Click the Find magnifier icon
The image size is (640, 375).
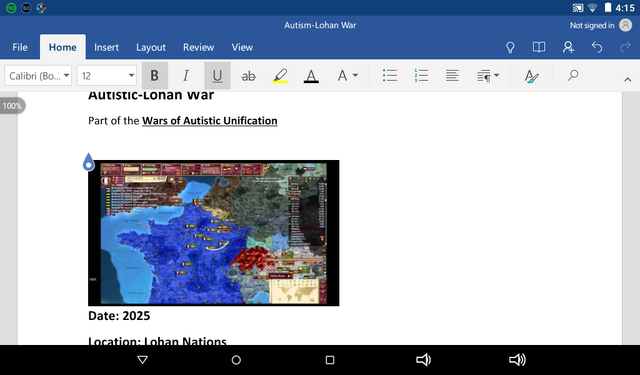[x=573, y=75]
